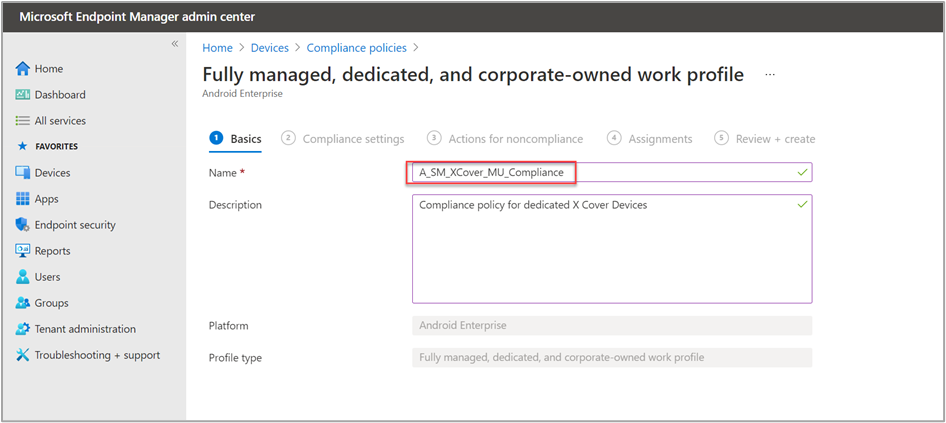The width and height of the screenshot is (946, 423).
Task: Click the All services list icon
Action: [22, 121]
